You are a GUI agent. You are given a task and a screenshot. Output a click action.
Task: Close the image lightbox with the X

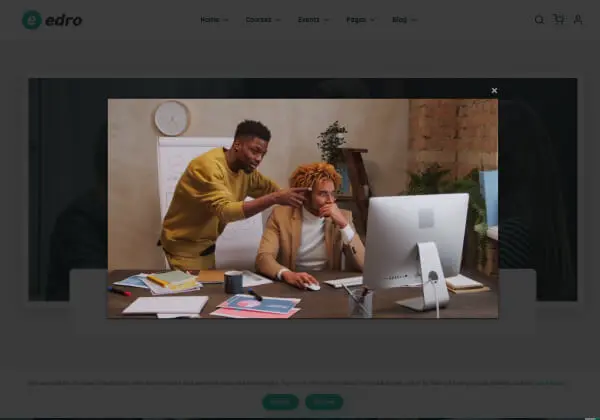pos(494,91)
